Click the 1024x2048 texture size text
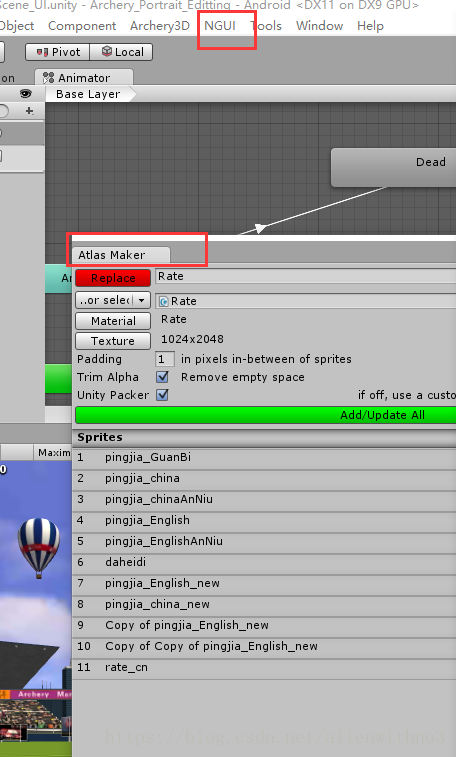This screenshot has width=456, height=757. pyautogui.click(x=192, y=339)
